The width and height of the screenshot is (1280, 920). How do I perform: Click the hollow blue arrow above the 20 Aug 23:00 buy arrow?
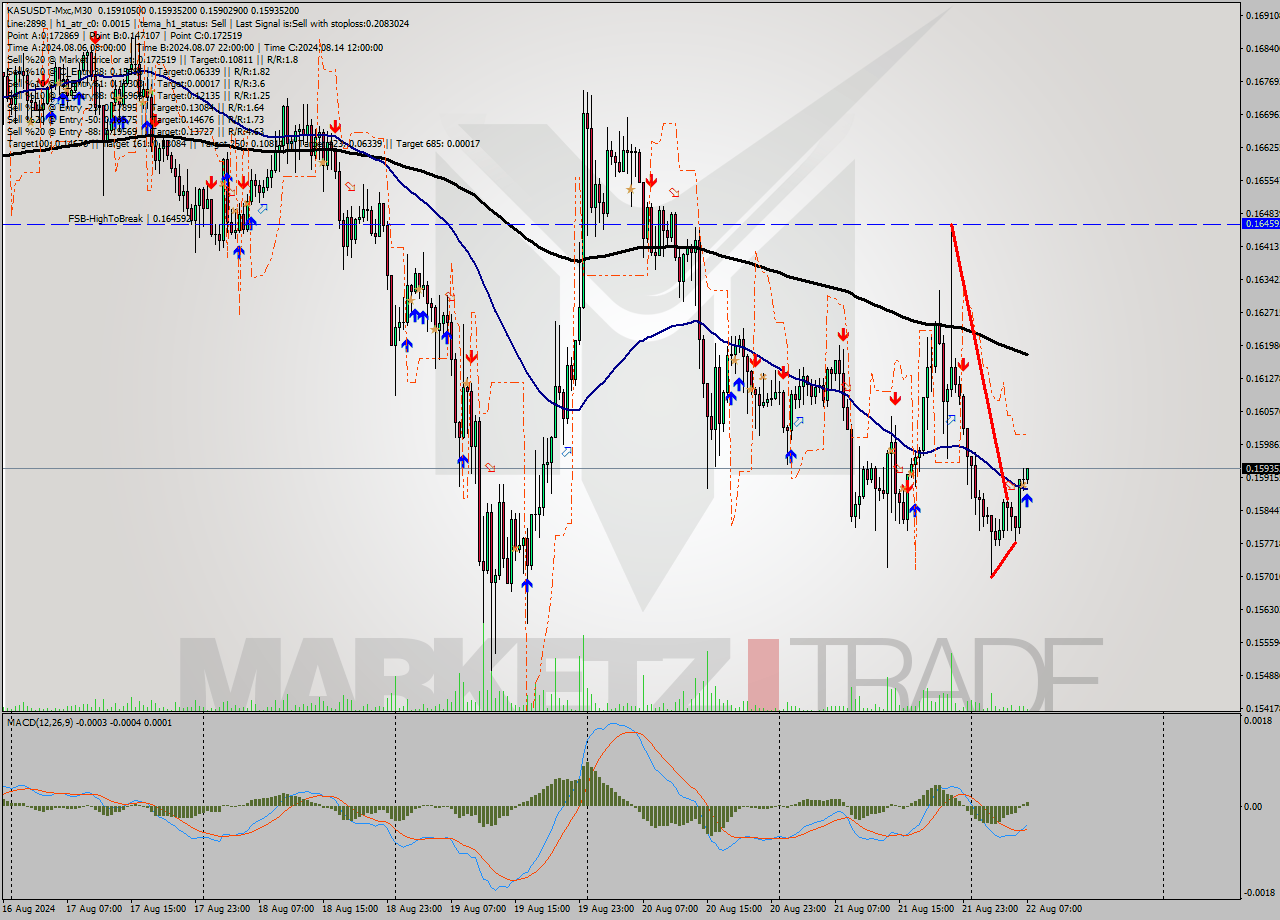pyautogui.click(x=800, y=421)
